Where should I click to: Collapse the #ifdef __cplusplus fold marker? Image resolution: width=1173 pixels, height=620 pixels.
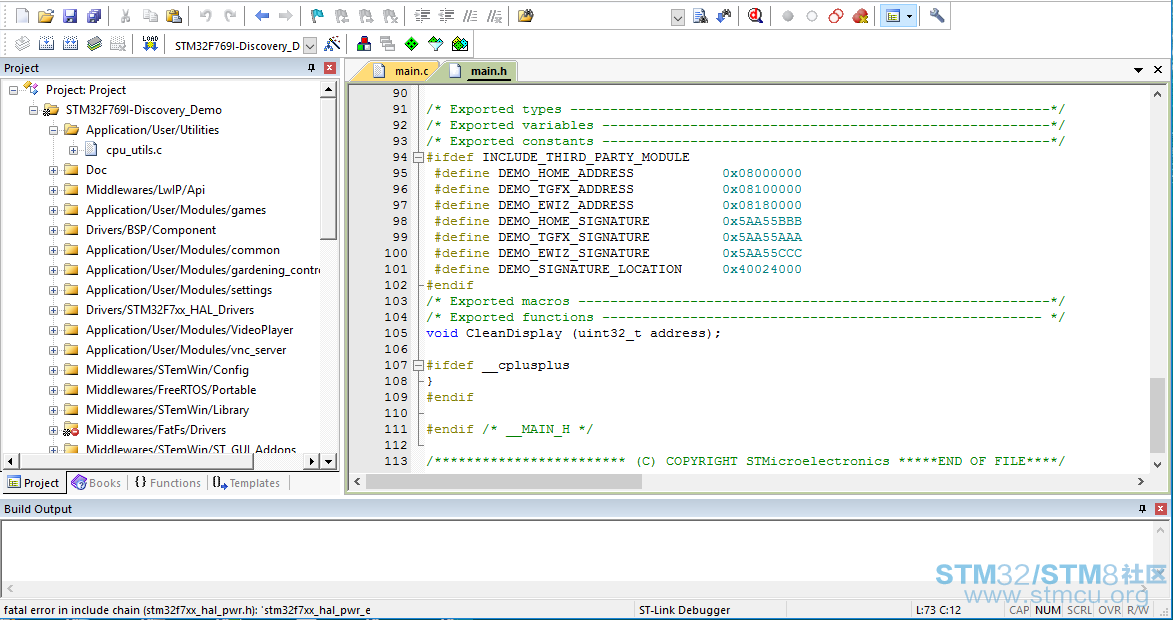coord(417,366)
